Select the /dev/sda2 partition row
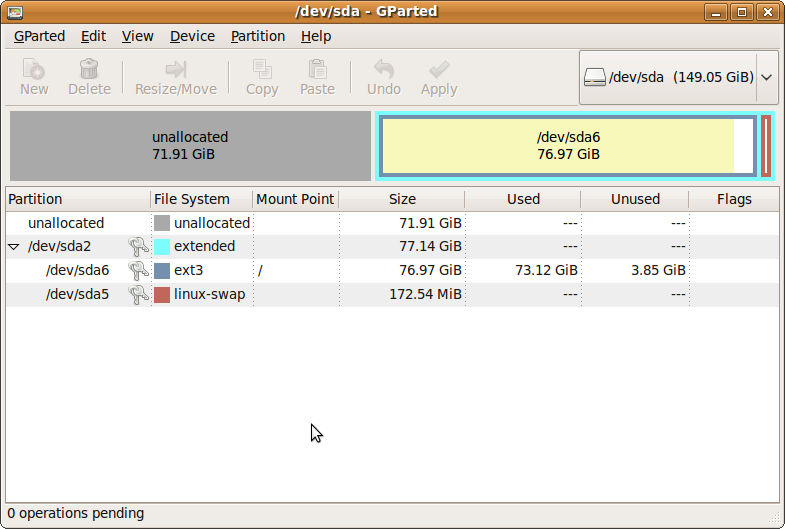This screenshot has width=785, height=529. click(x=392, y=247)
